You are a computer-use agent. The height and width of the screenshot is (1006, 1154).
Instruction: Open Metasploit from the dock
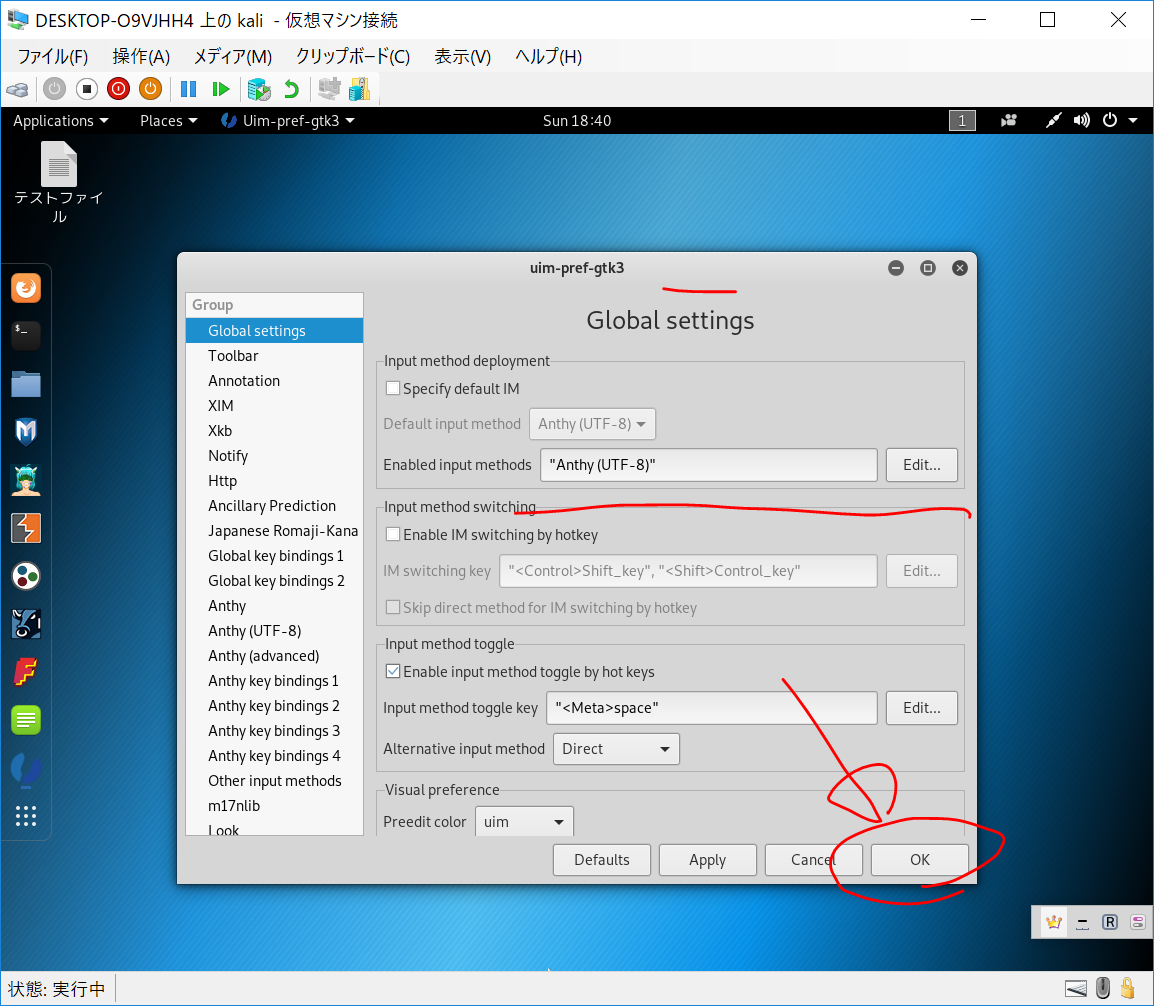(26, 431)
